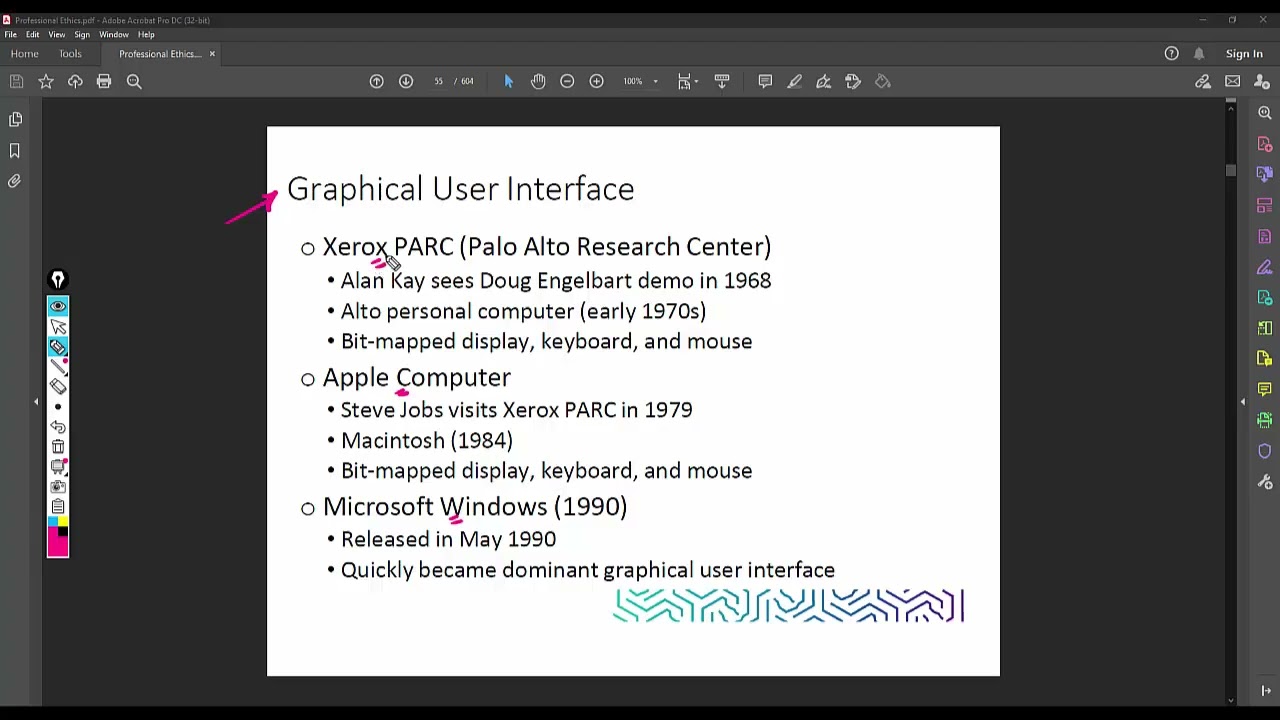Take a screenshot with camera icon
1280x720 pixels.
(x=58, y=487)
